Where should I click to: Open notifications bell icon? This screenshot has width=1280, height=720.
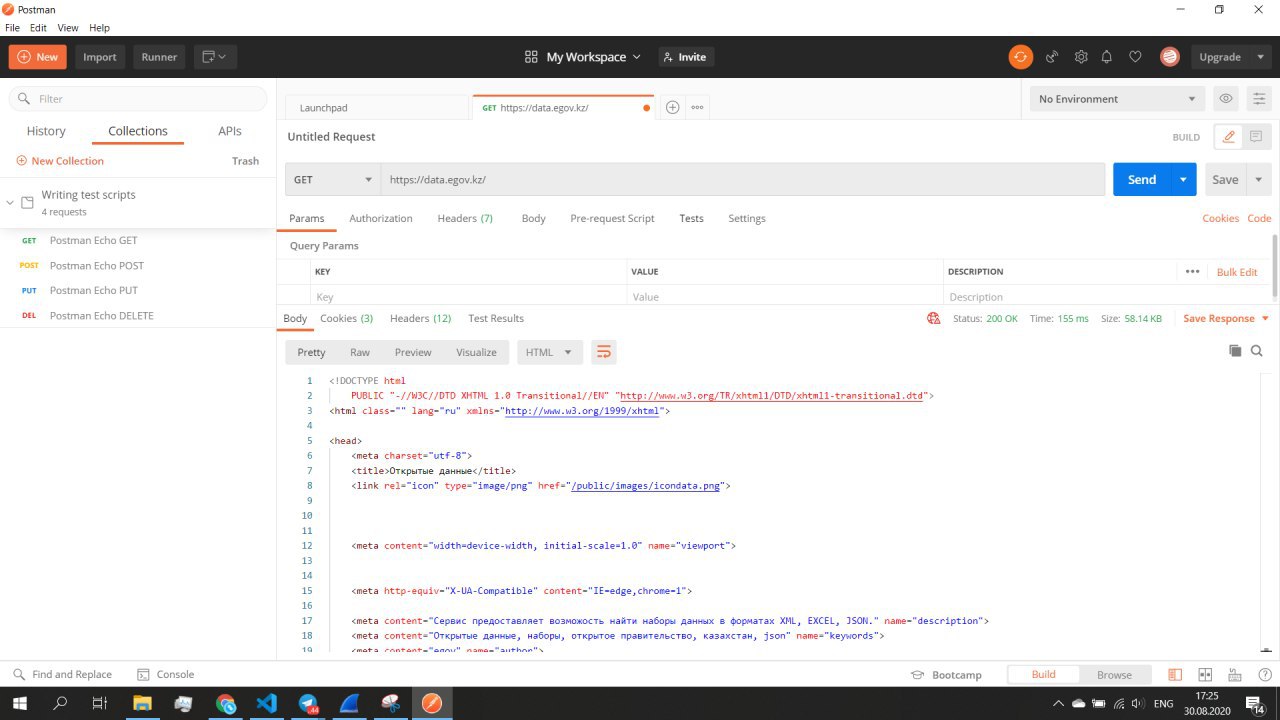[x=1107, y=57]
